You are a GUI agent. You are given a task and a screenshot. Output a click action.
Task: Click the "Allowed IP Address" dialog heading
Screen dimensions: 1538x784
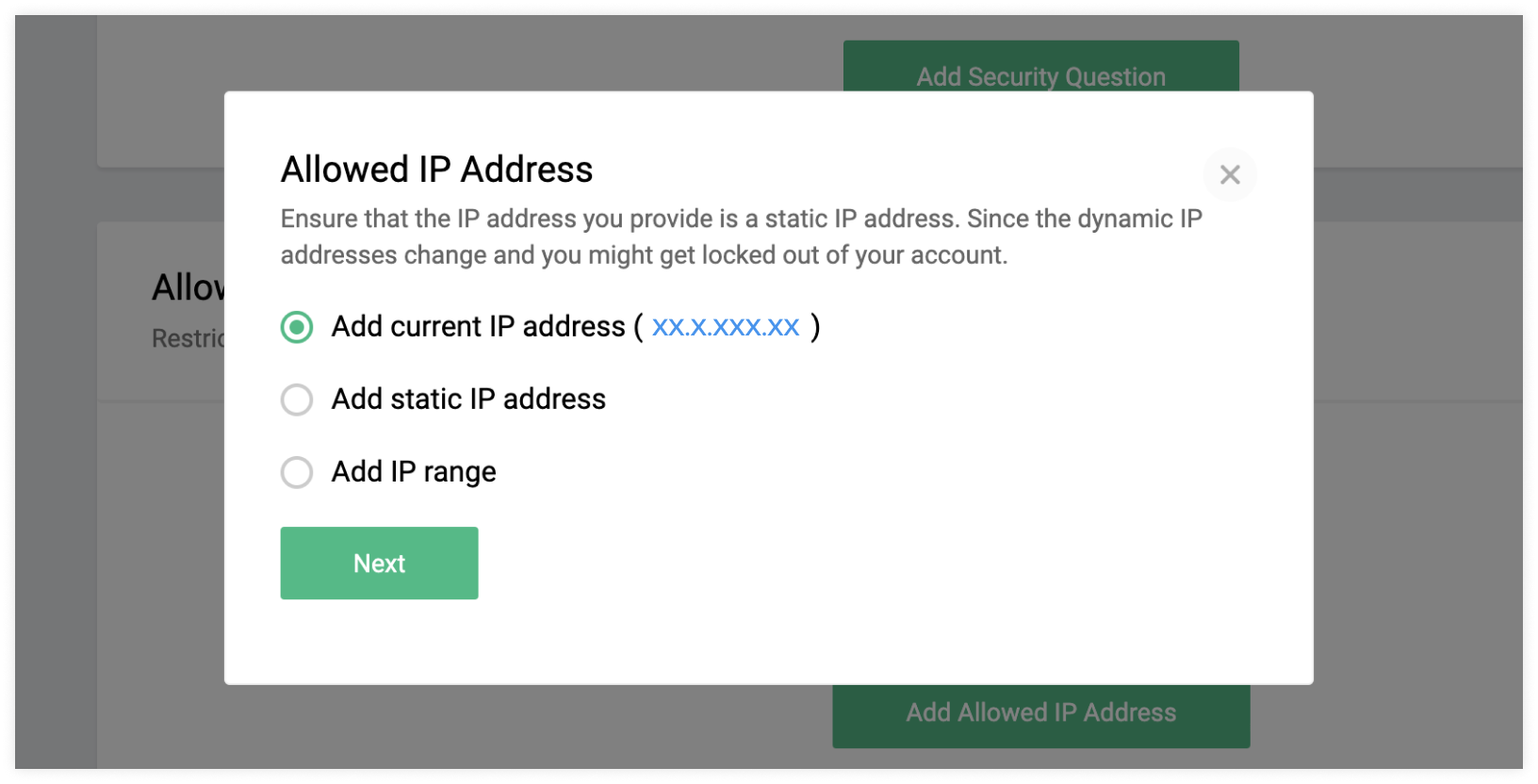pos(436,170)
